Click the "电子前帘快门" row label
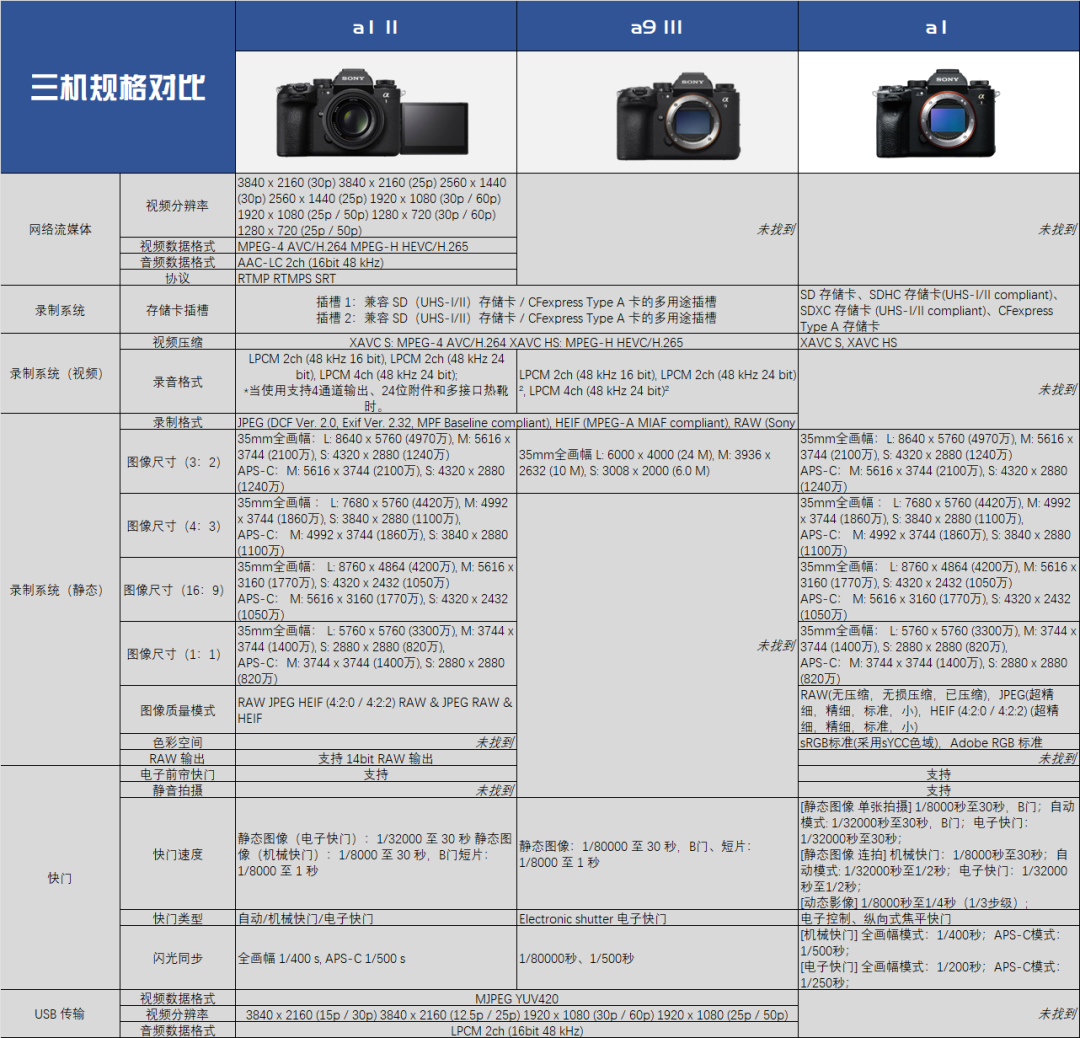Screen dimensions: 1080x1038 pos(178,774)
